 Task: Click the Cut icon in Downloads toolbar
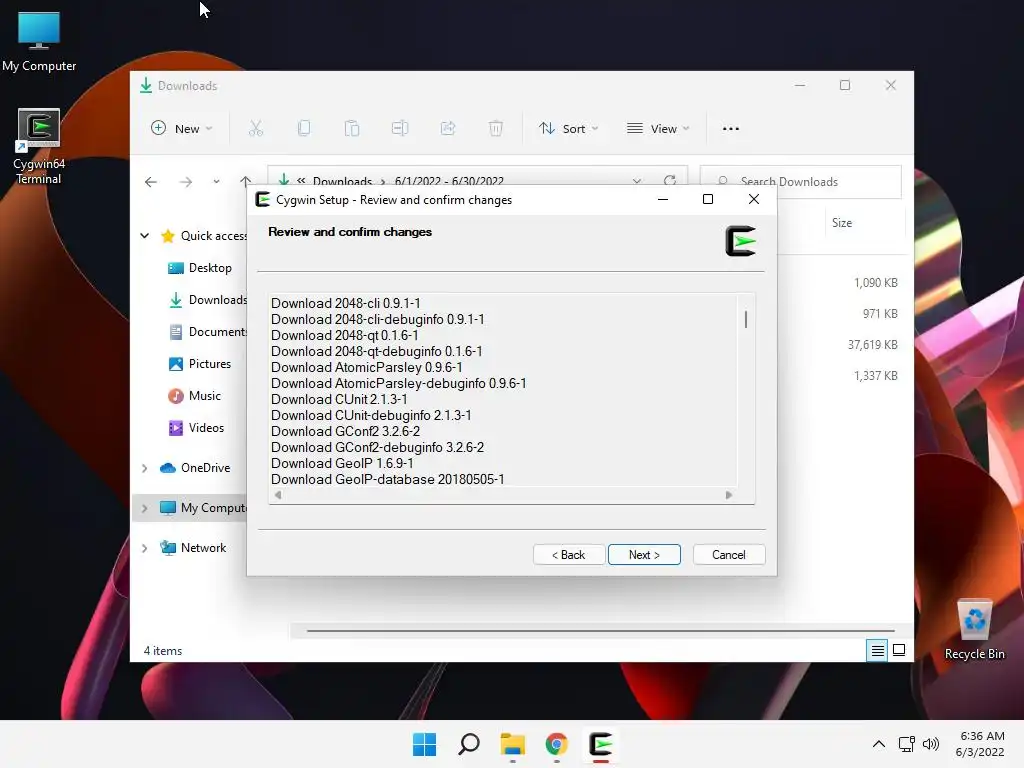point(255,129)
